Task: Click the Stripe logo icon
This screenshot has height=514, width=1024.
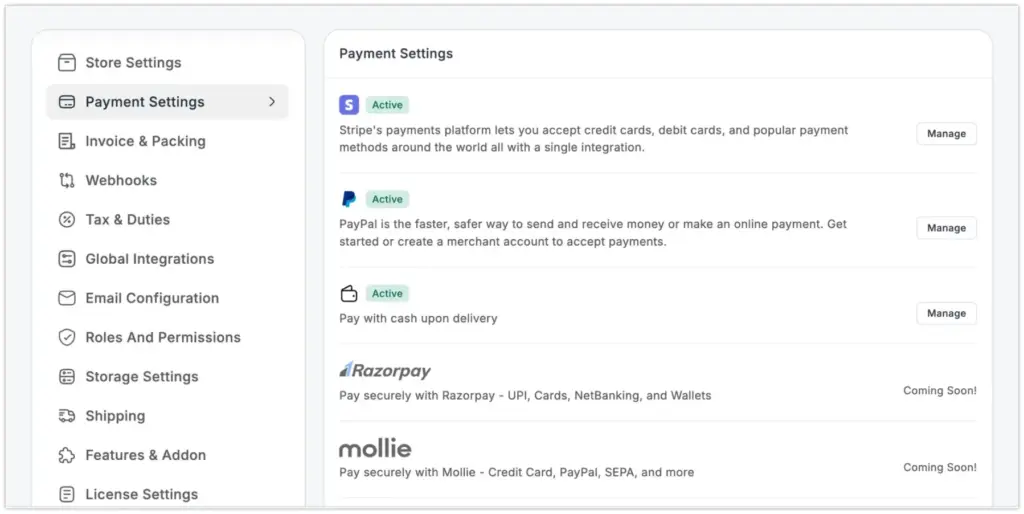Action: [349, 105]
